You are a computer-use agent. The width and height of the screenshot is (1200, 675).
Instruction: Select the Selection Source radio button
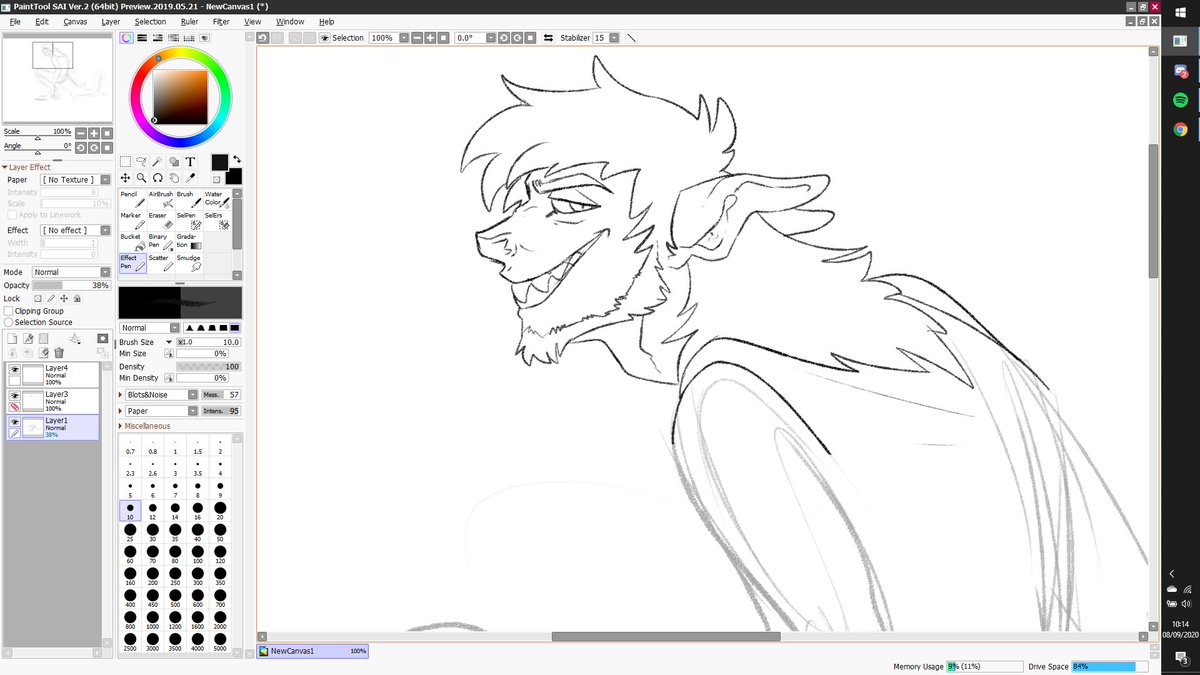9,322
